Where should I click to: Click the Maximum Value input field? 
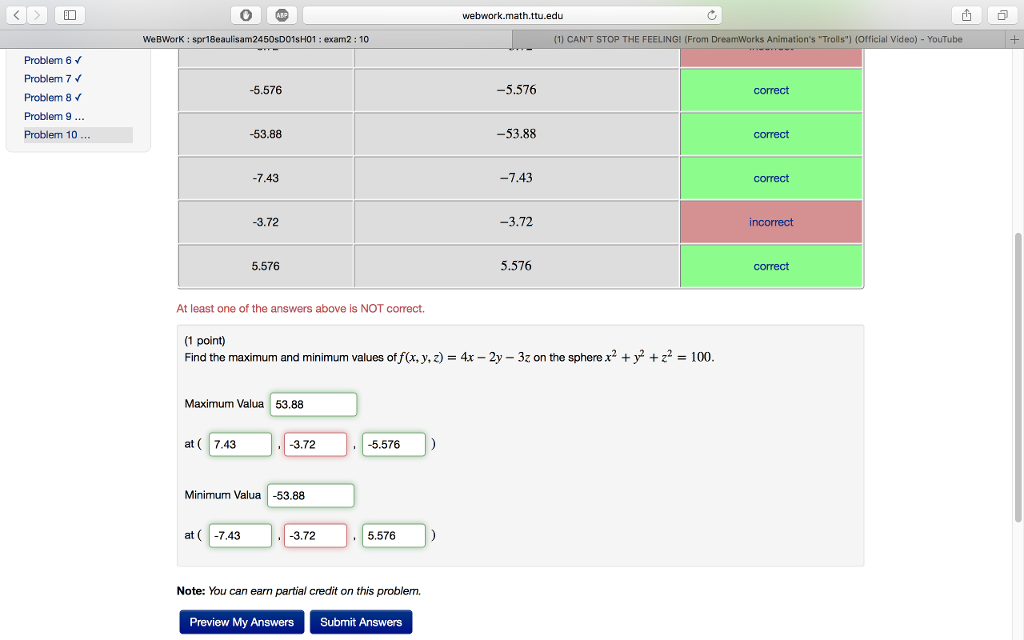point(313,404)
